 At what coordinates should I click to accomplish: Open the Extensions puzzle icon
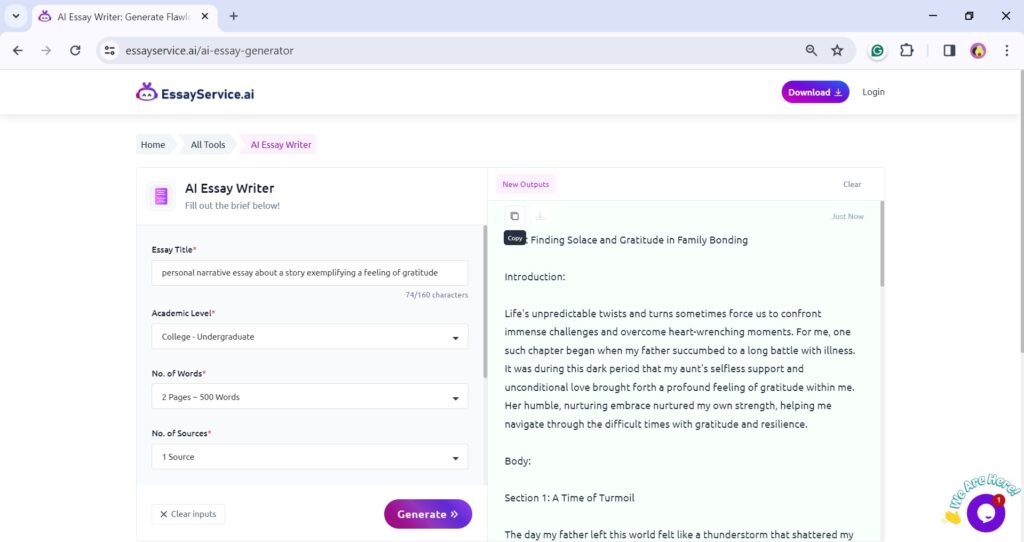tap(906, 50)
